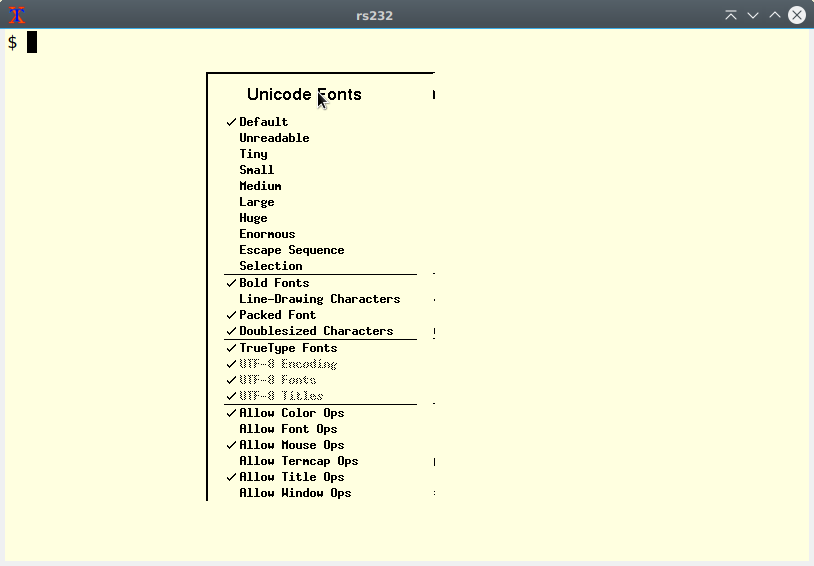This screenshot has width=814, height=566.
Task: Click the XTerm icon in title bar
Action: [x=17, y=15]
